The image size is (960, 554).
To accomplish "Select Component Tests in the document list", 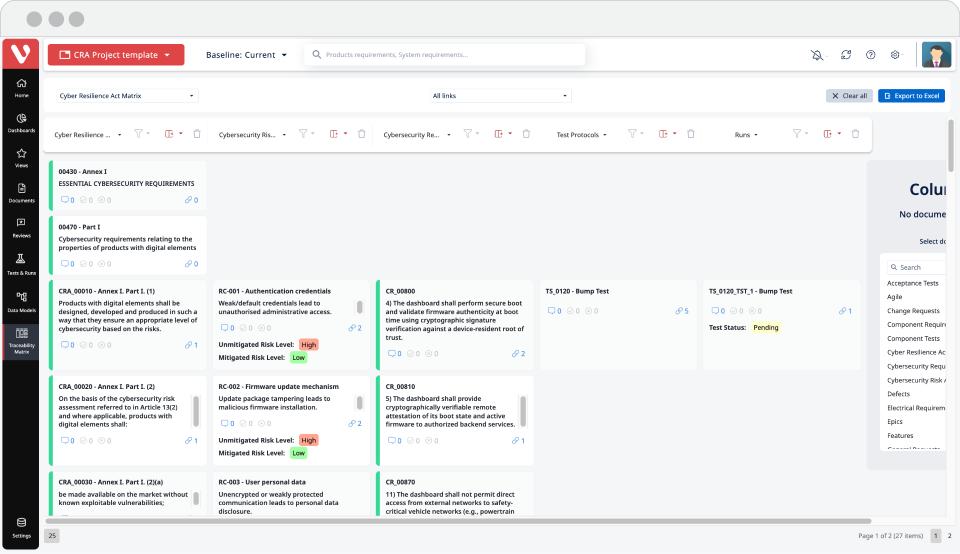I will (x=913, y=339).
